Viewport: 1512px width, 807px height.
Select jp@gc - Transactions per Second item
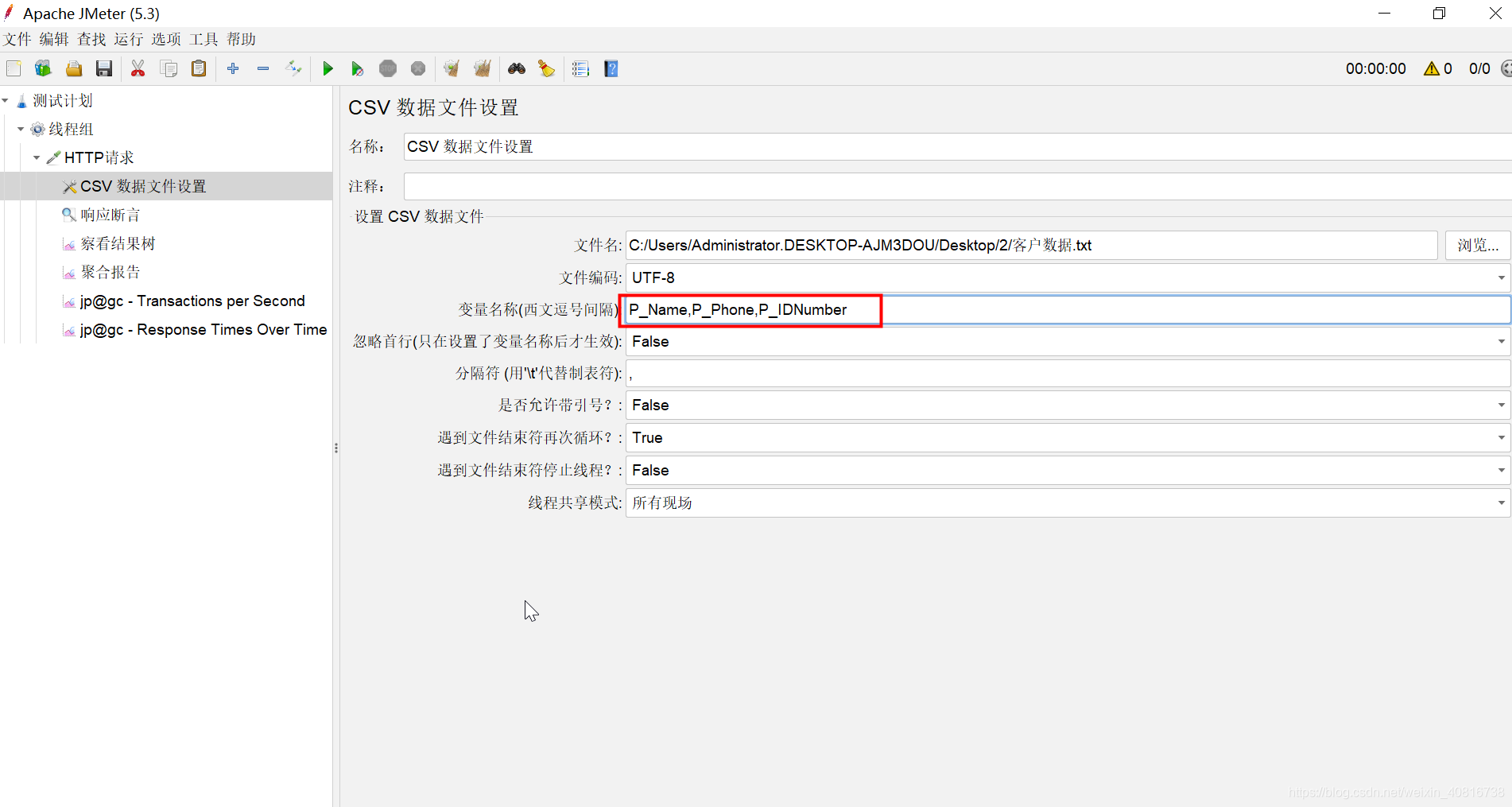coord(192,301)
